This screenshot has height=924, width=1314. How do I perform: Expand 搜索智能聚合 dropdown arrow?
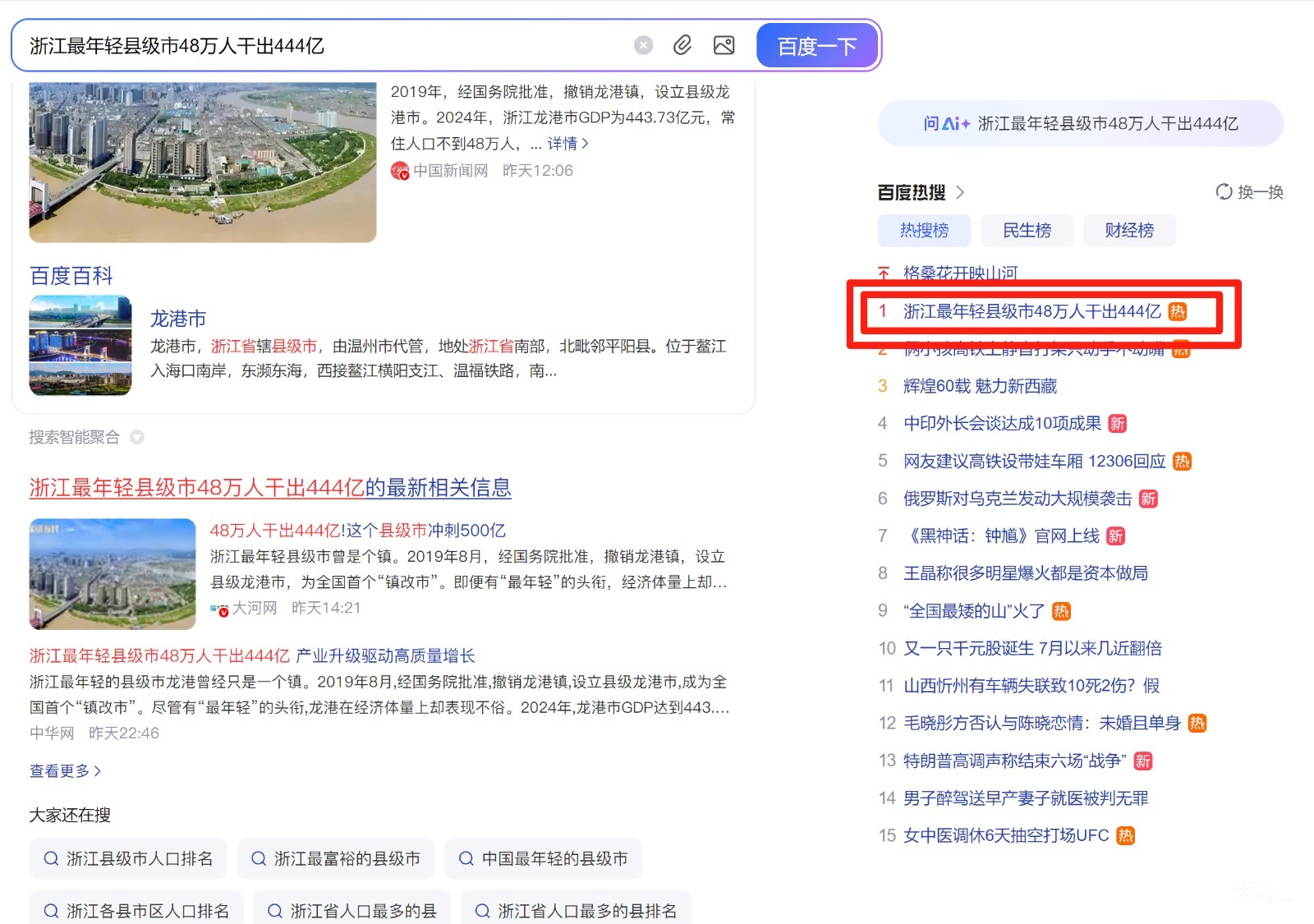tap(137, 437)
